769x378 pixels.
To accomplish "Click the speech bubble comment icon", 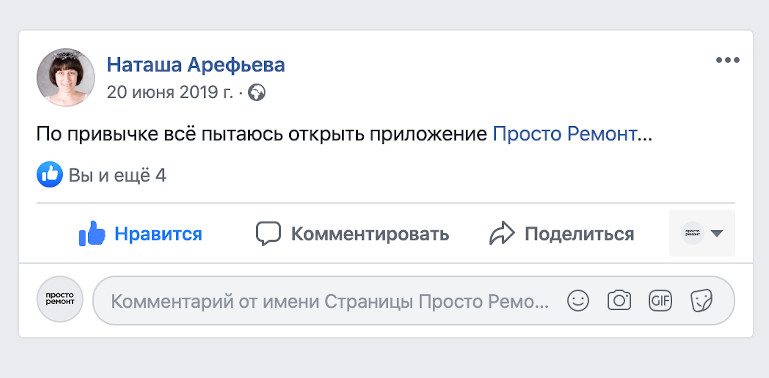I will click(268, 233).
